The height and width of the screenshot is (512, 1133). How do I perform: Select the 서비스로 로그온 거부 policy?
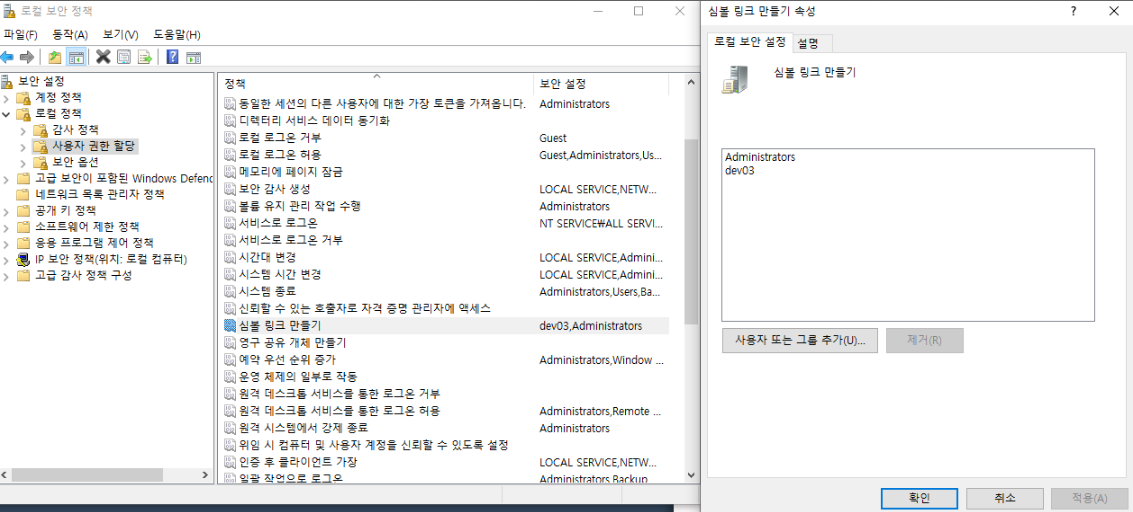(x=444, y=240)
